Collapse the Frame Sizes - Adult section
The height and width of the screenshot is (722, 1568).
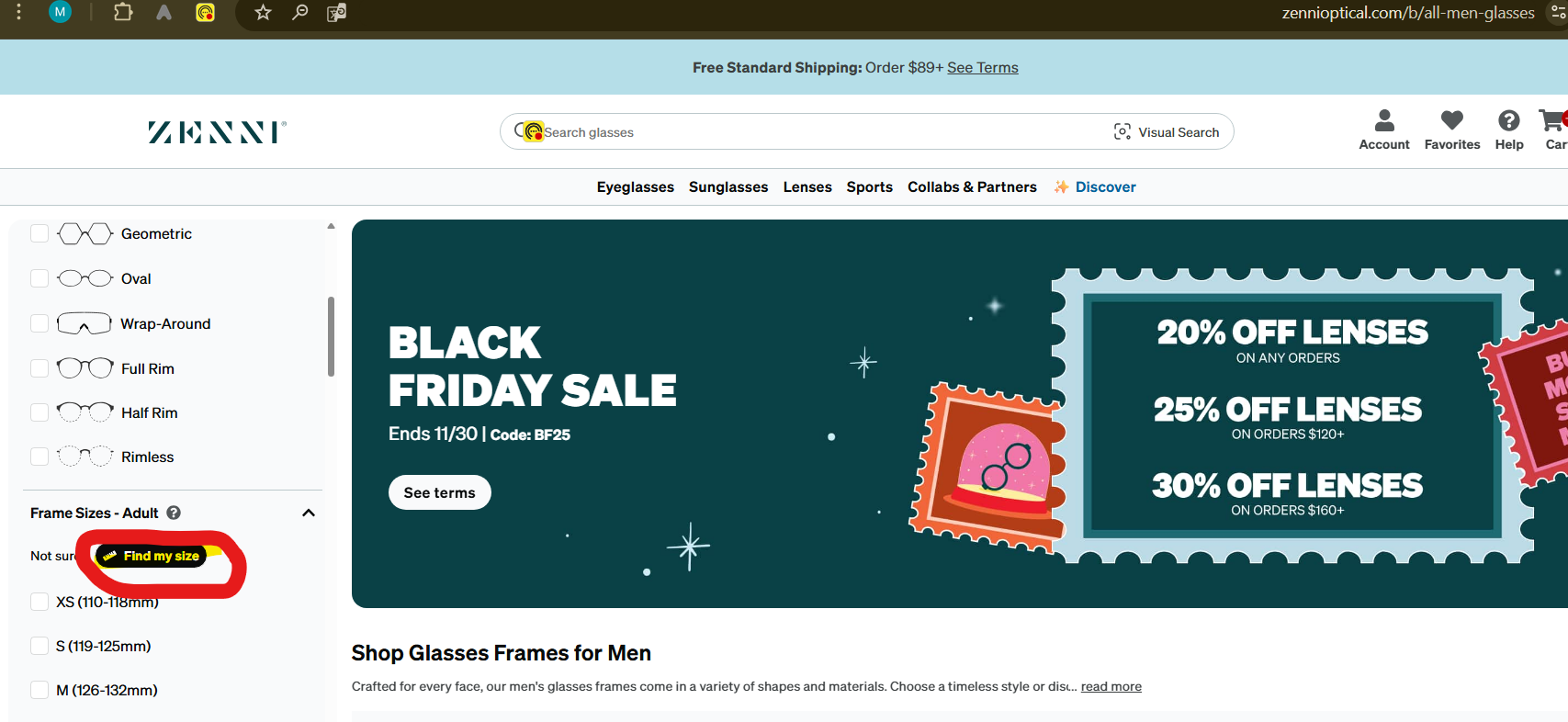click(309, 513)
